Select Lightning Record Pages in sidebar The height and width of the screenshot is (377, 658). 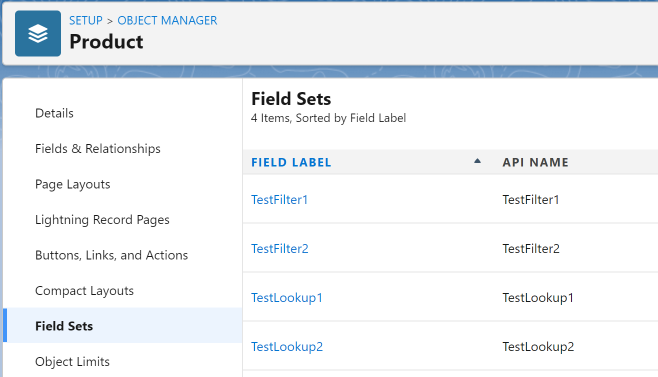click(x=102, y=220)
